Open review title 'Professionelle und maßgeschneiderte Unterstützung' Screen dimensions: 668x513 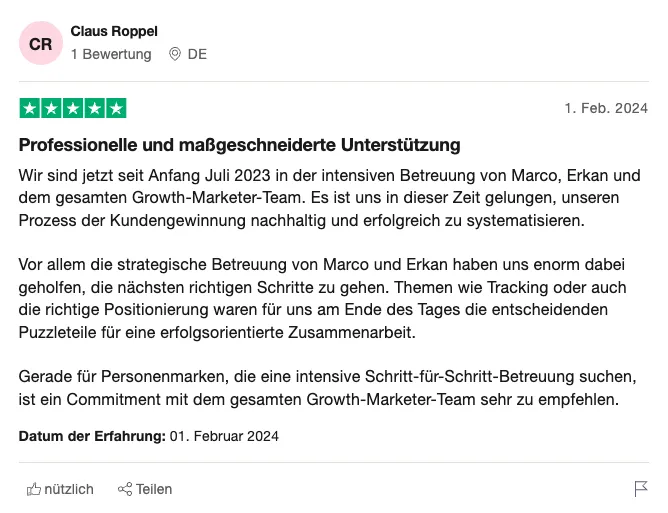click(239, 145)
